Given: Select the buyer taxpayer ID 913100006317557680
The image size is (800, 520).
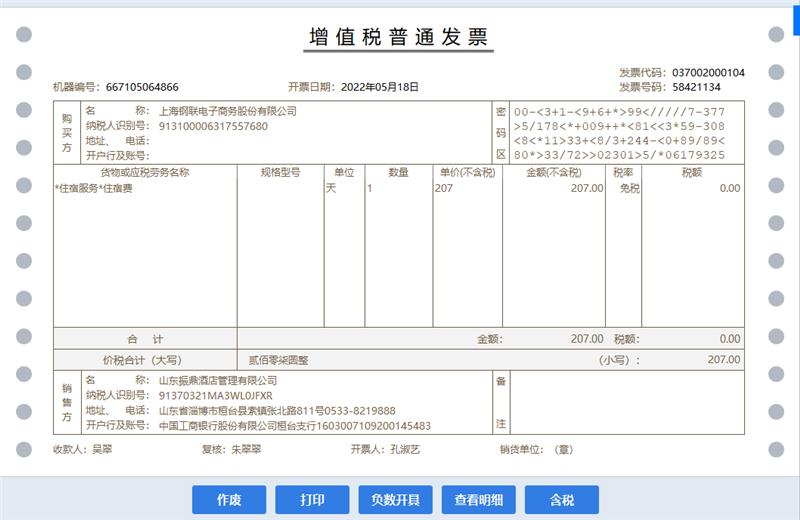Looking at the screenshot, I should (x=213, y=126).
